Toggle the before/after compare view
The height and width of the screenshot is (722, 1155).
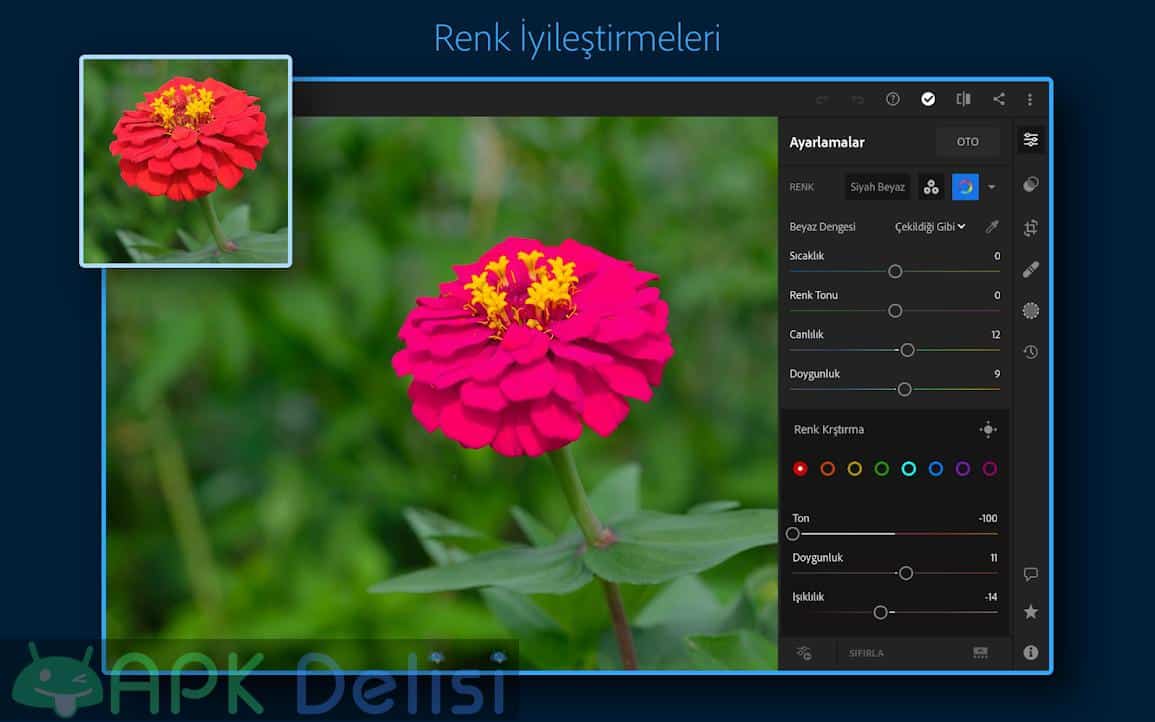[963, 99]
